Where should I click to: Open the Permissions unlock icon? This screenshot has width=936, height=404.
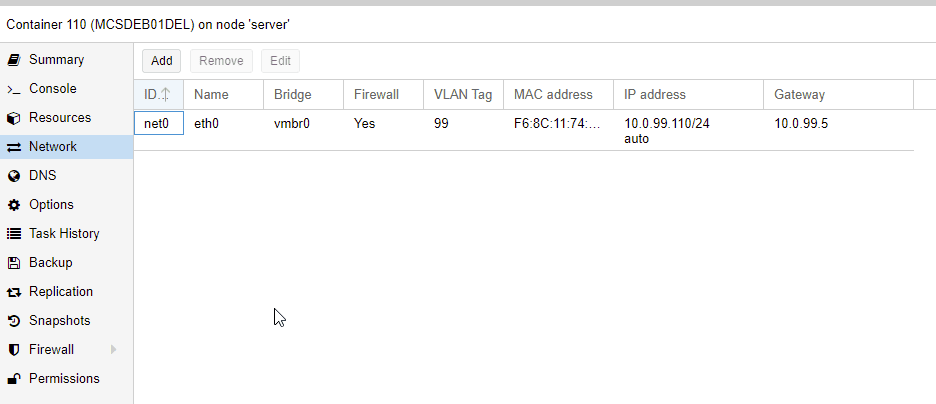(x=14, y=379)
